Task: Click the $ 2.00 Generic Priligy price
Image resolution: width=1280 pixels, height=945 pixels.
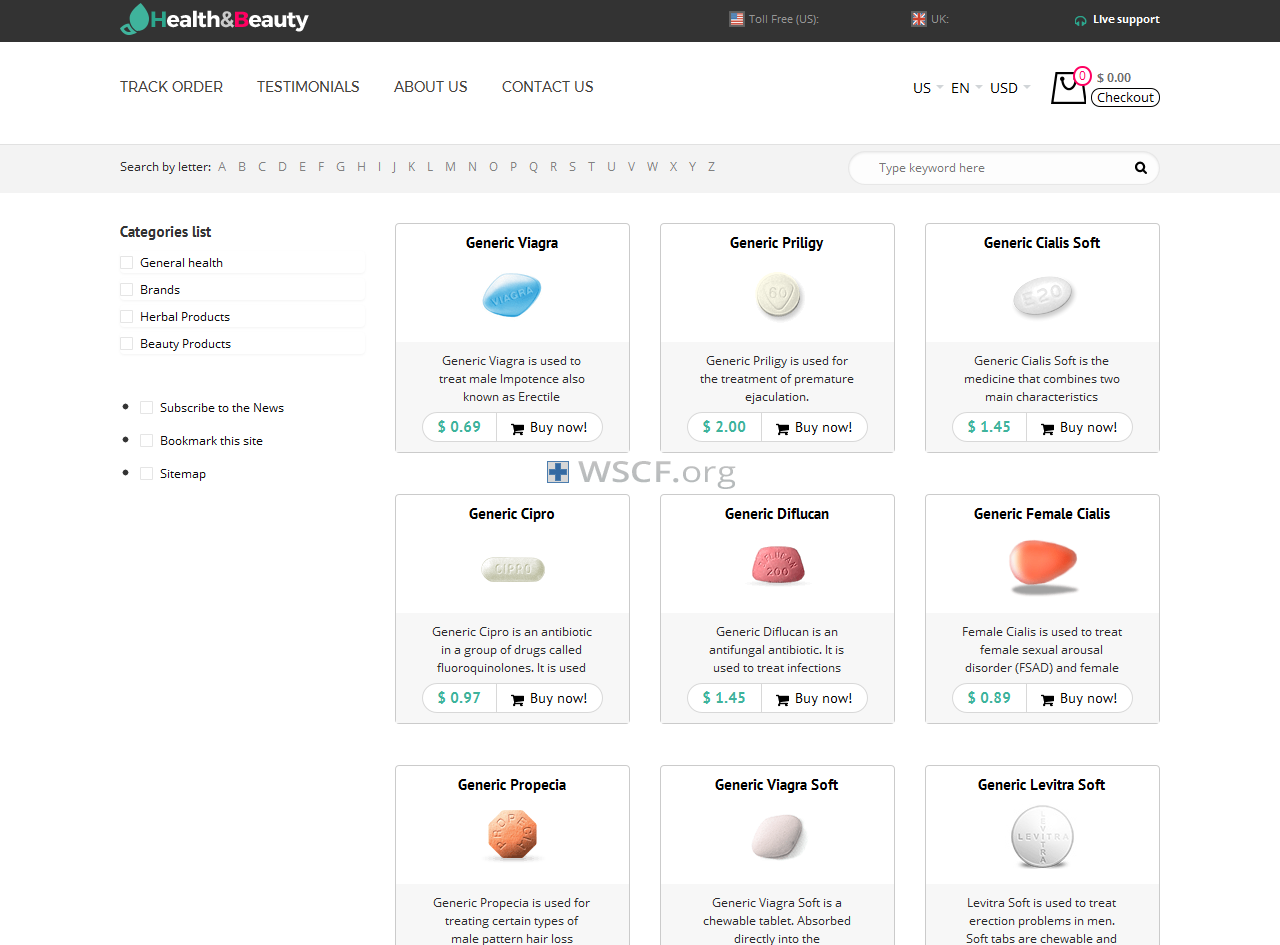Action: pyautogui.click(x=724, y=427)
